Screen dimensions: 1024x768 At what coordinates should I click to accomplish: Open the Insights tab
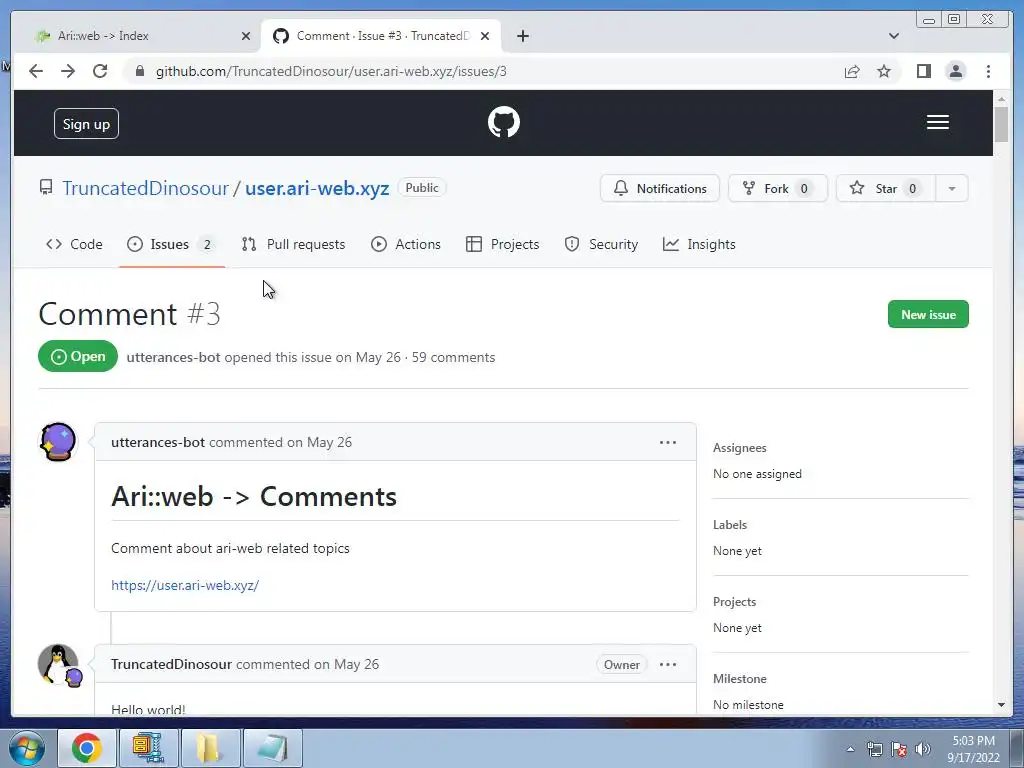coord(699,244)
